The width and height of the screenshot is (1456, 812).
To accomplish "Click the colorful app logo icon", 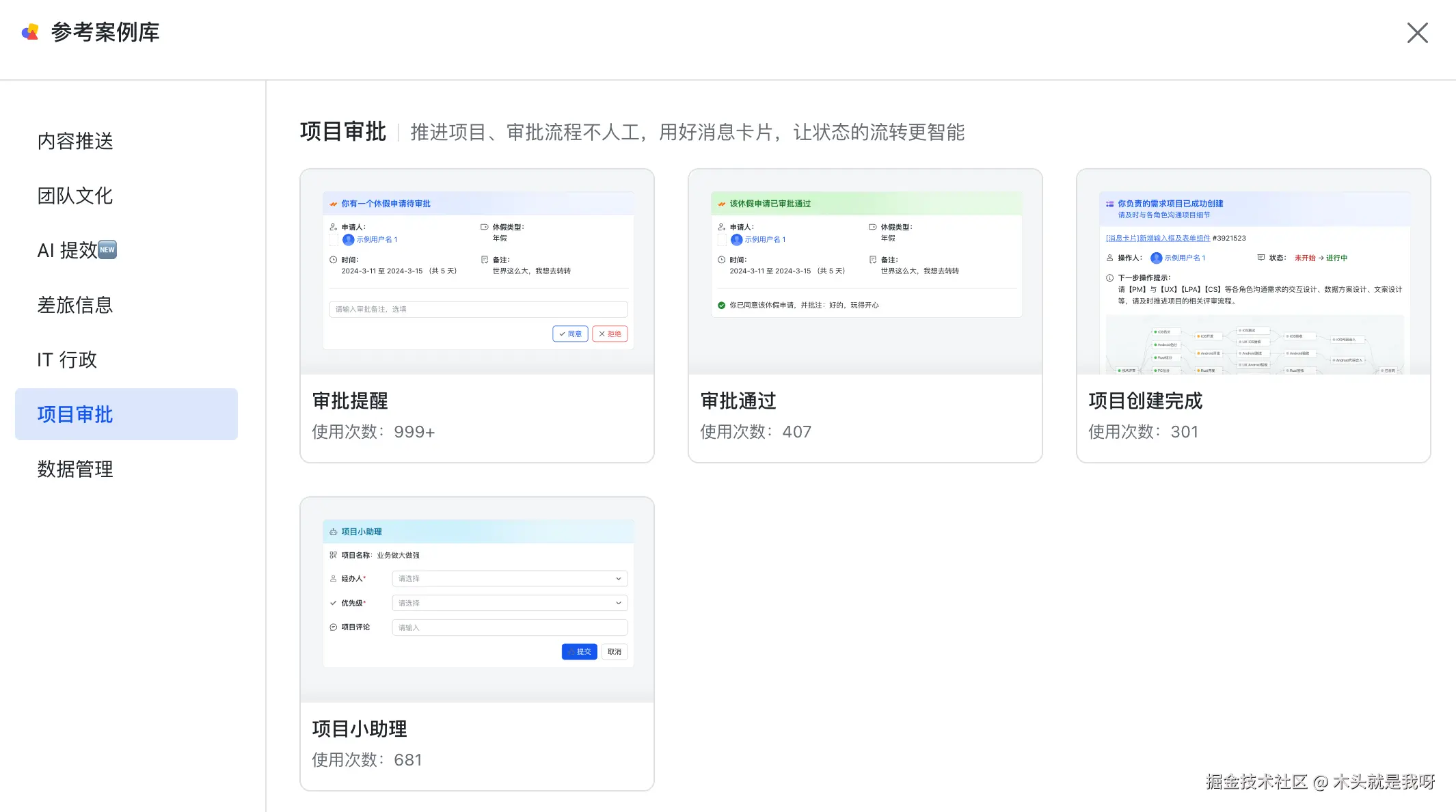I will click(30, 32).
